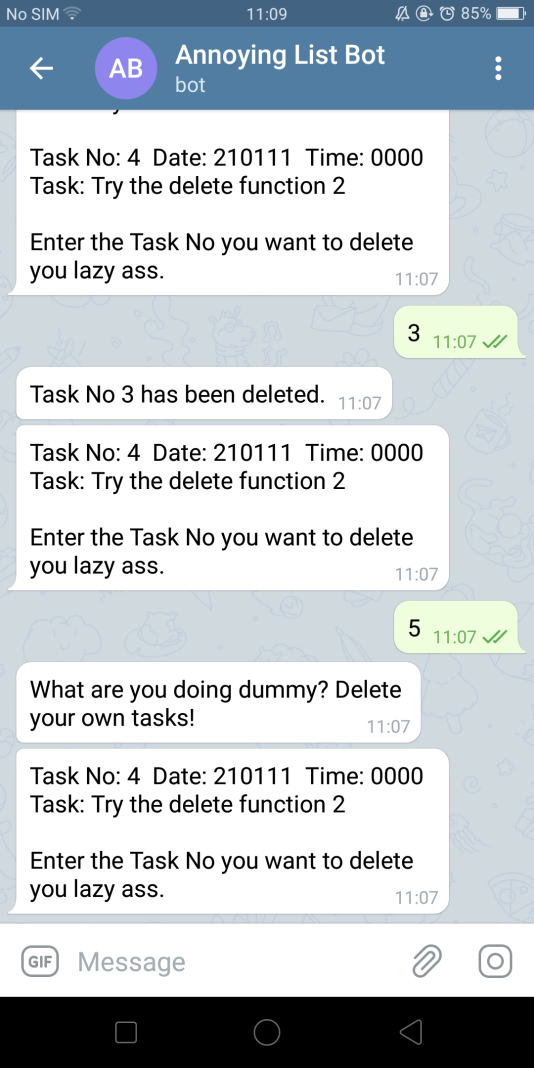This screenshot has width=534, height=1068.
Task: Tap the muted bell icon in the status bar
Action: 403,14
